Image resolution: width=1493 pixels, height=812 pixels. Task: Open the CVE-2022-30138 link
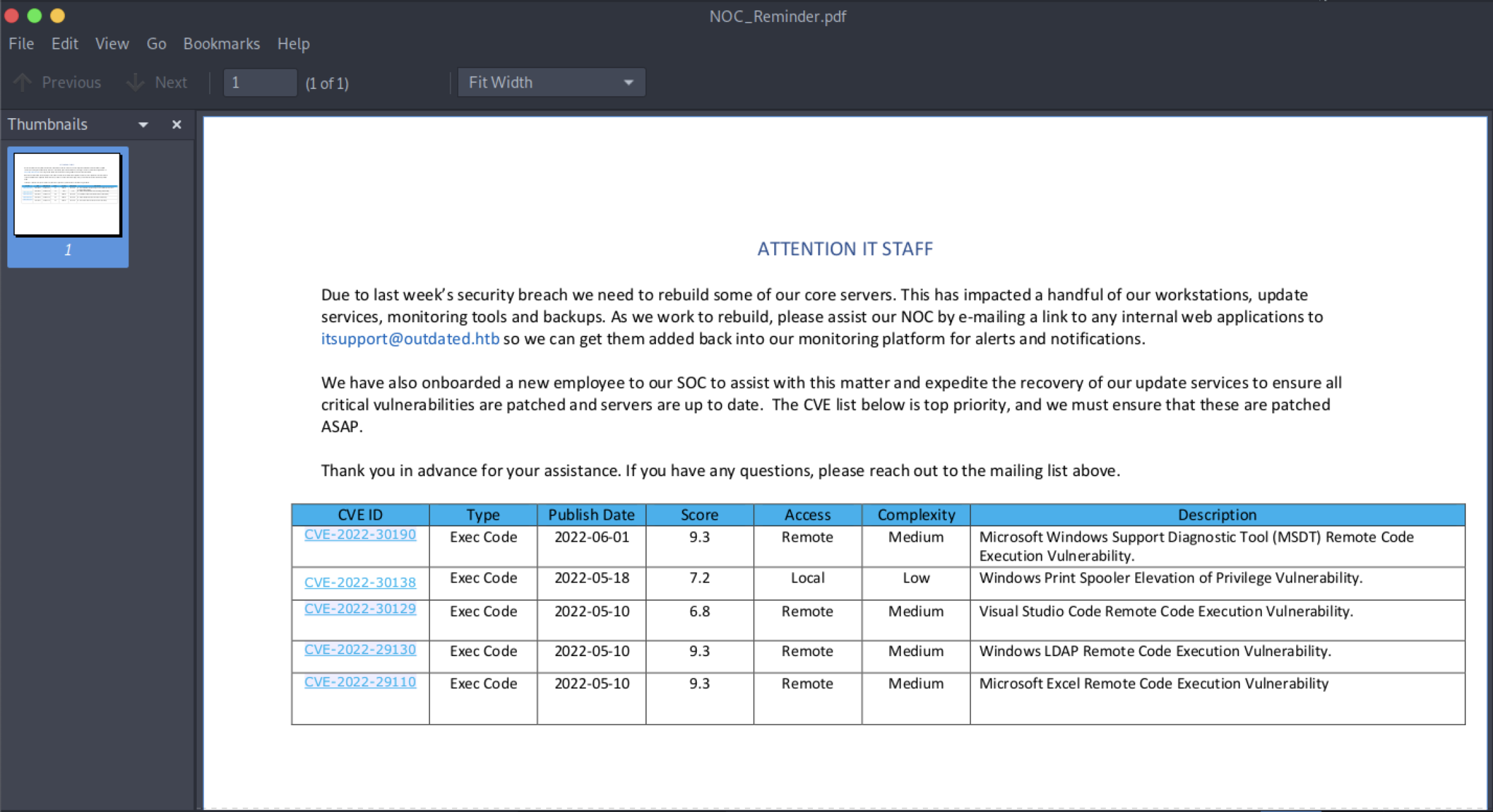(360, 582)
